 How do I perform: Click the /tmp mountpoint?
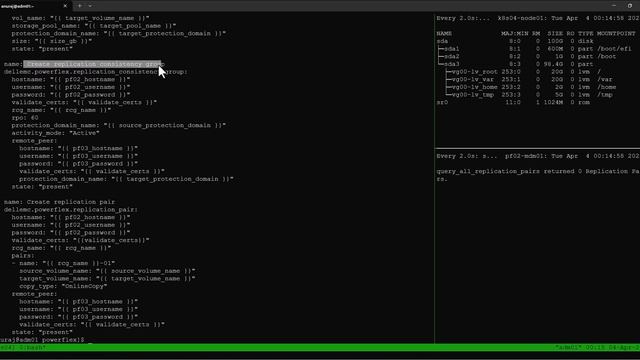point(604,95)
